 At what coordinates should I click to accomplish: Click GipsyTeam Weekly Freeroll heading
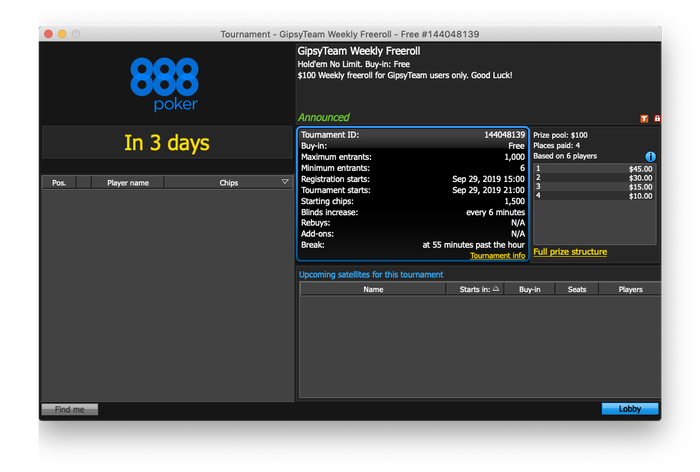click(359, 51)
